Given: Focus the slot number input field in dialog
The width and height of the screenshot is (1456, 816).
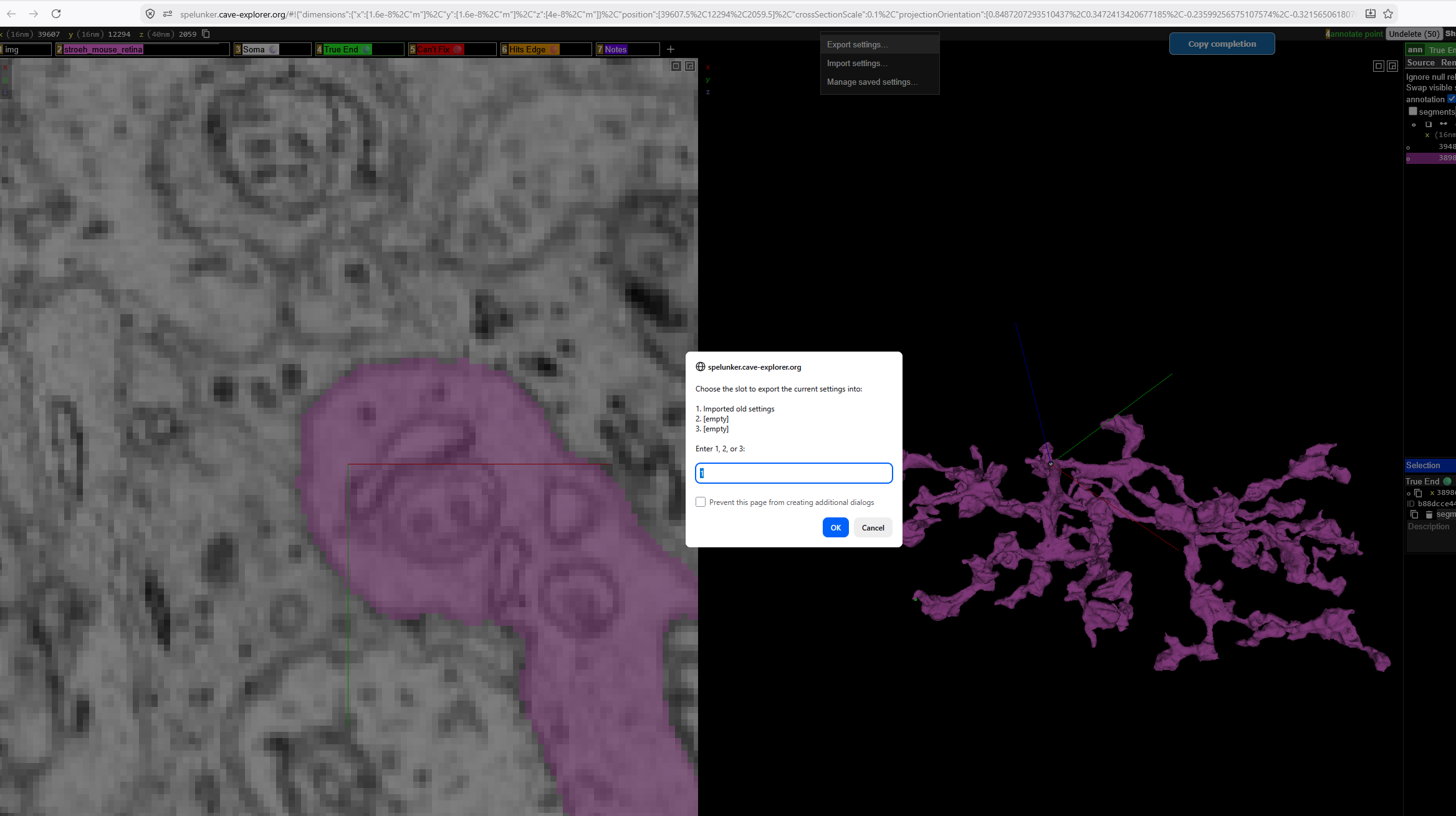Looking at the screenshot, I should (793, 473).
